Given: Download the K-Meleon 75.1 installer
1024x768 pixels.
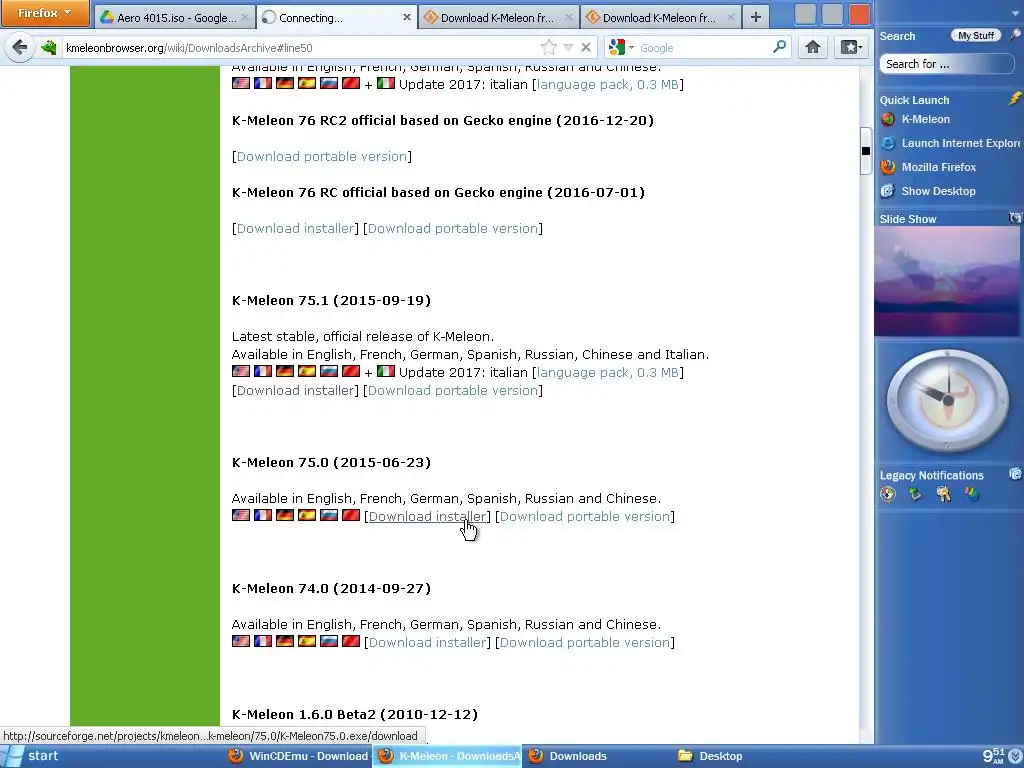Looking at the screenshot, I should (295, 391).
